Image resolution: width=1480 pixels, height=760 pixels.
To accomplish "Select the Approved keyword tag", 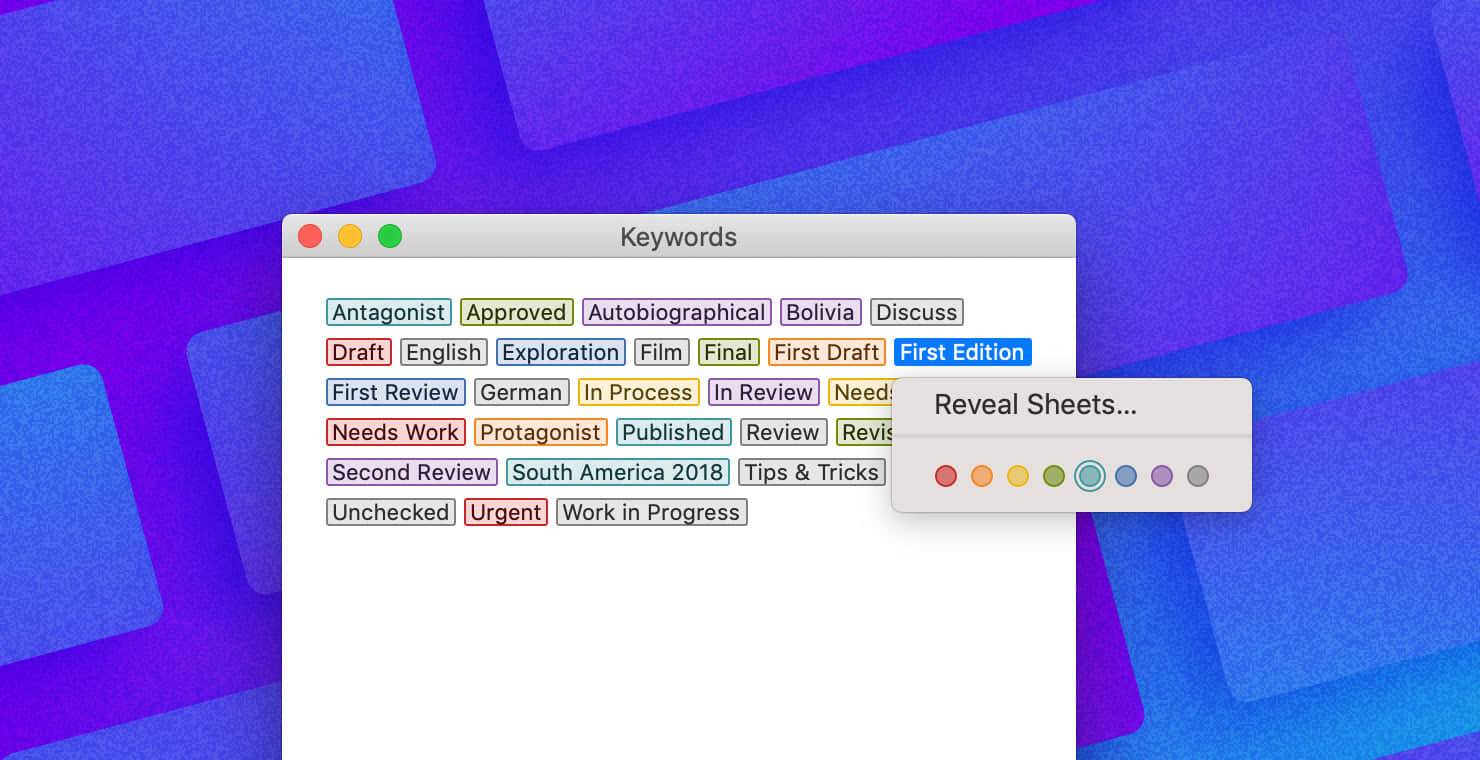I will pyautogui.click(x=516, y=312).
